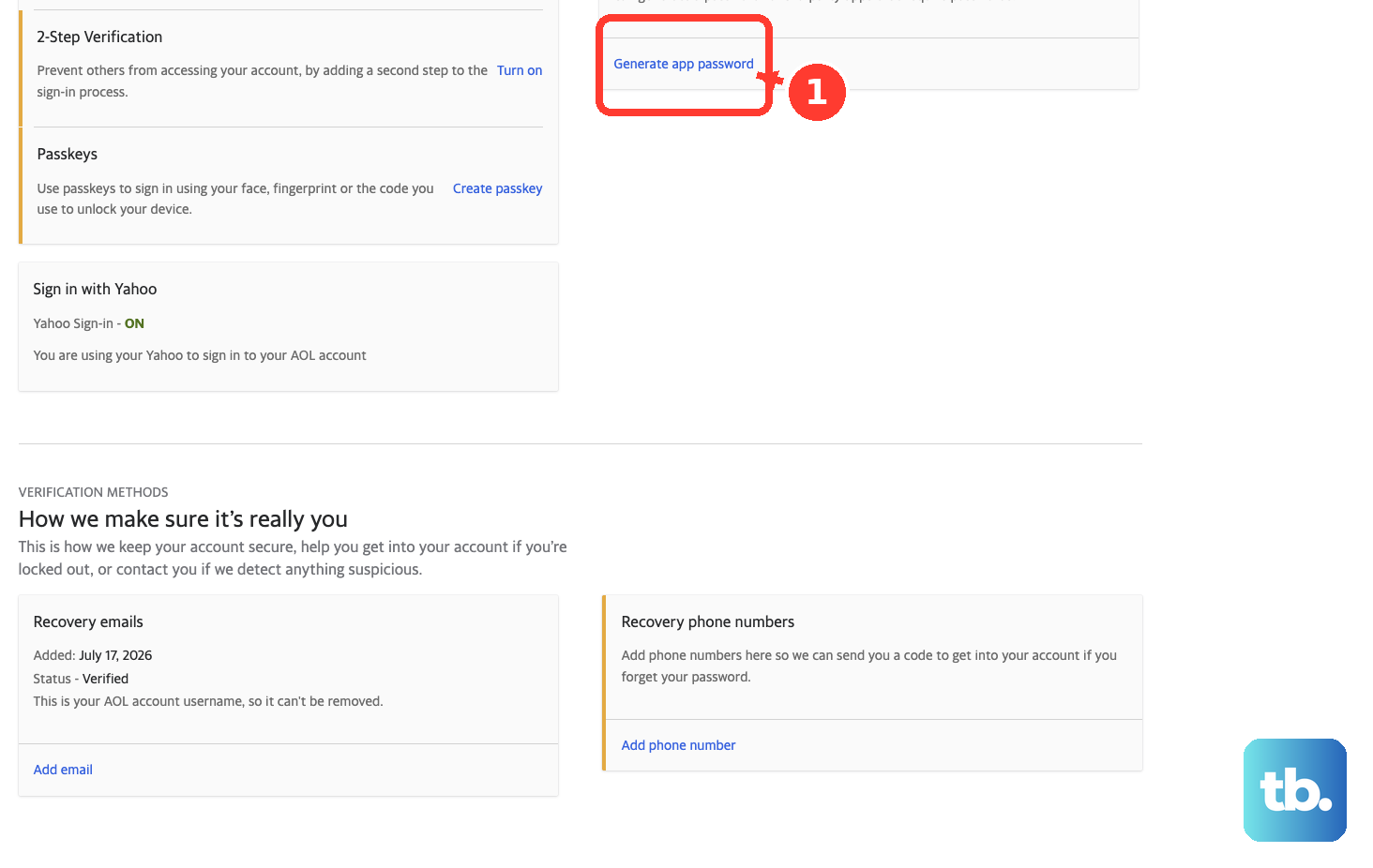The width and height of the screenshot is (1373, 868).
Task: Select the Passkeys heading
Action: coord(68,154)
